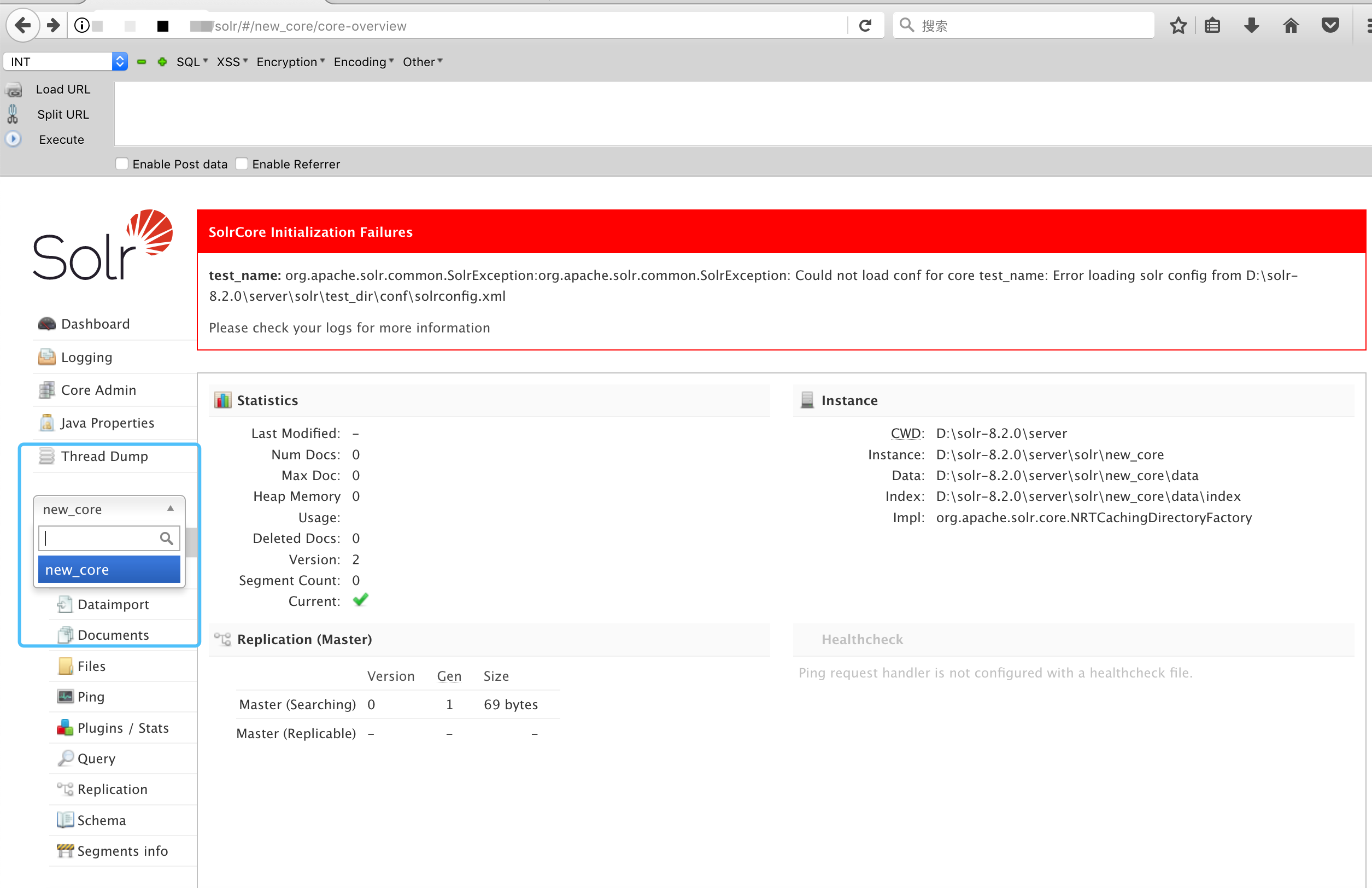Click Split URL in HackBar
1372x888 pixels.
tap(63, 114)
